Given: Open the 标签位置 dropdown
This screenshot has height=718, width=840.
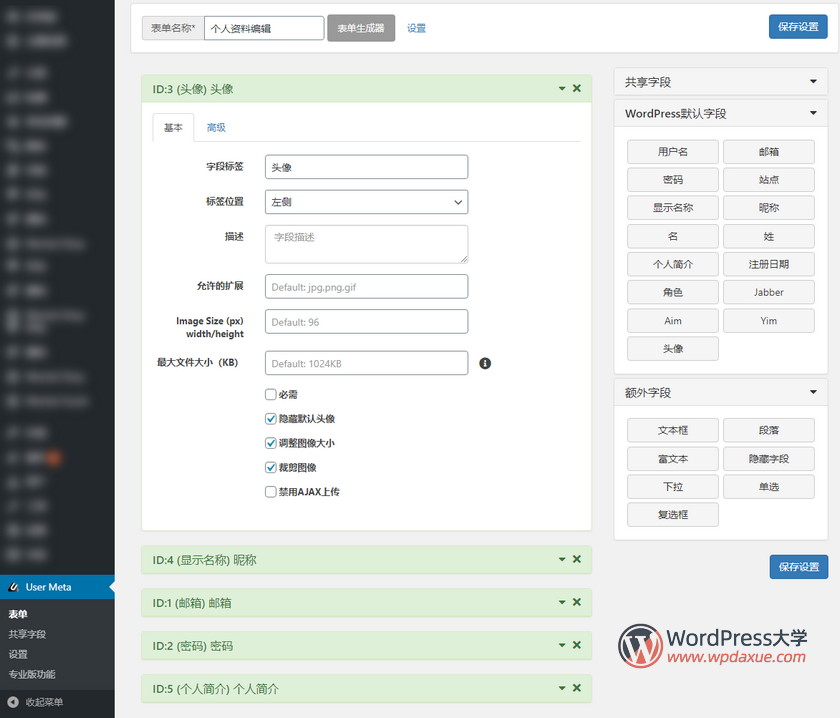Looking at the screenshot, I should click(x=366, y=202).
